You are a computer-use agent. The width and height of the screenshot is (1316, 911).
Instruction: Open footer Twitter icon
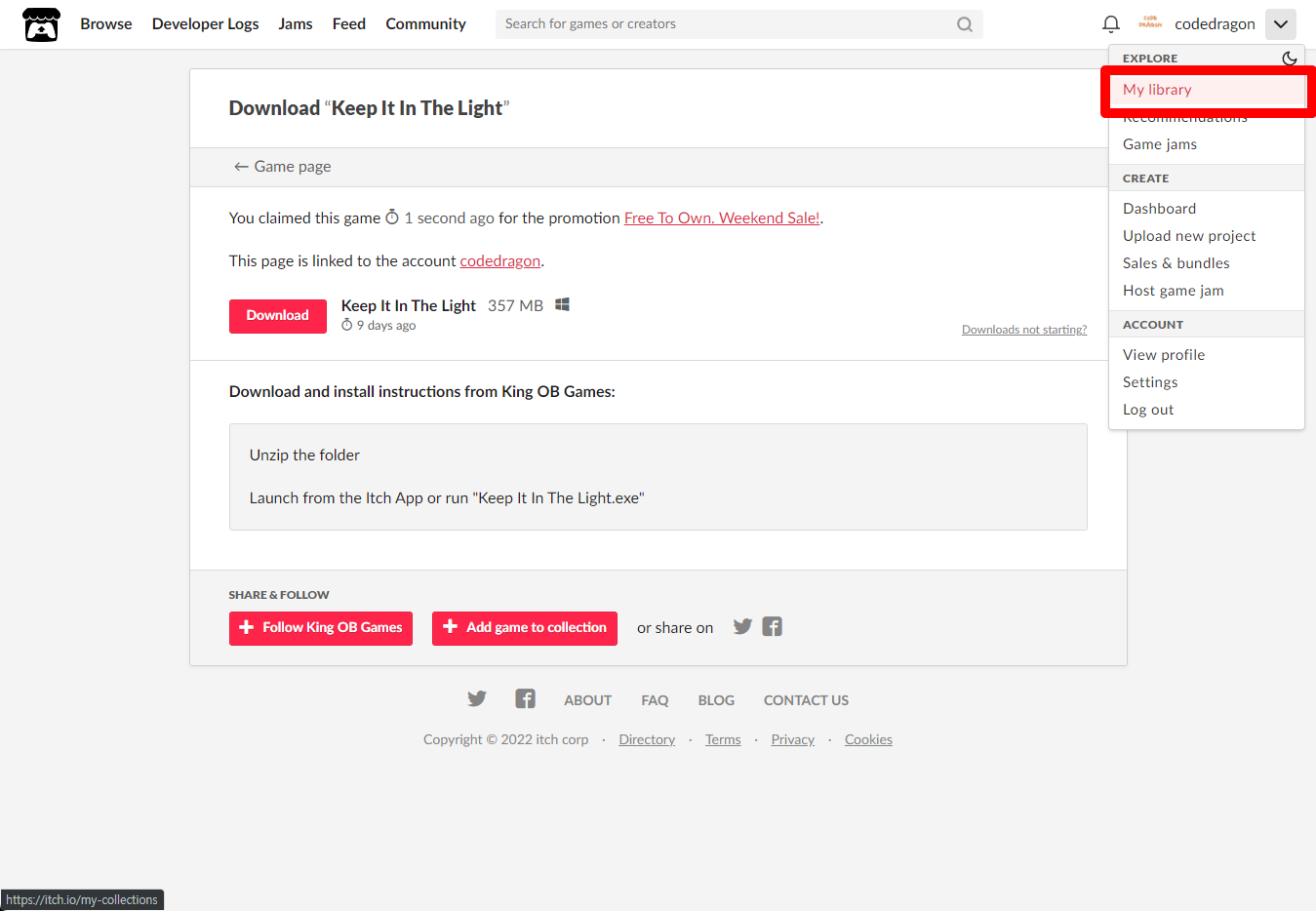pyautogui.click(x=477, y=699)
